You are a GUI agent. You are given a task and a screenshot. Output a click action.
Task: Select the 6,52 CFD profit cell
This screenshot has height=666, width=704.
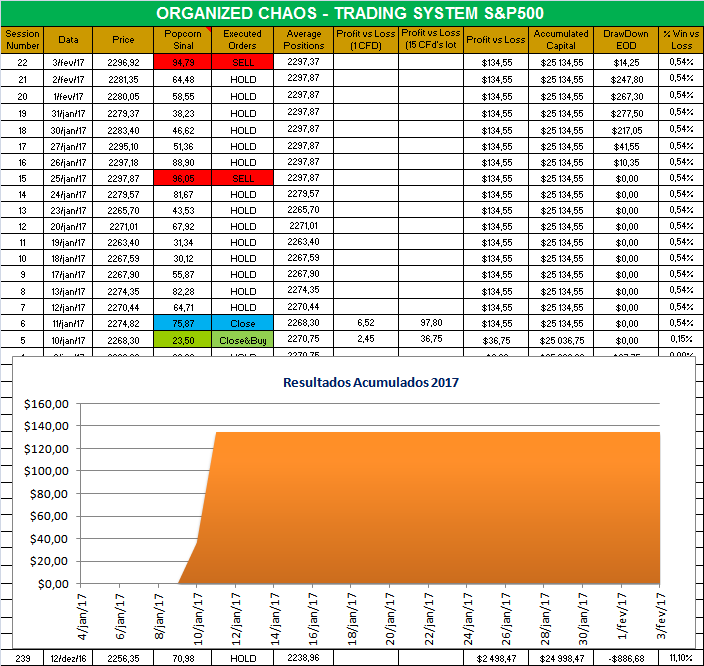click(x=366, y=323)
